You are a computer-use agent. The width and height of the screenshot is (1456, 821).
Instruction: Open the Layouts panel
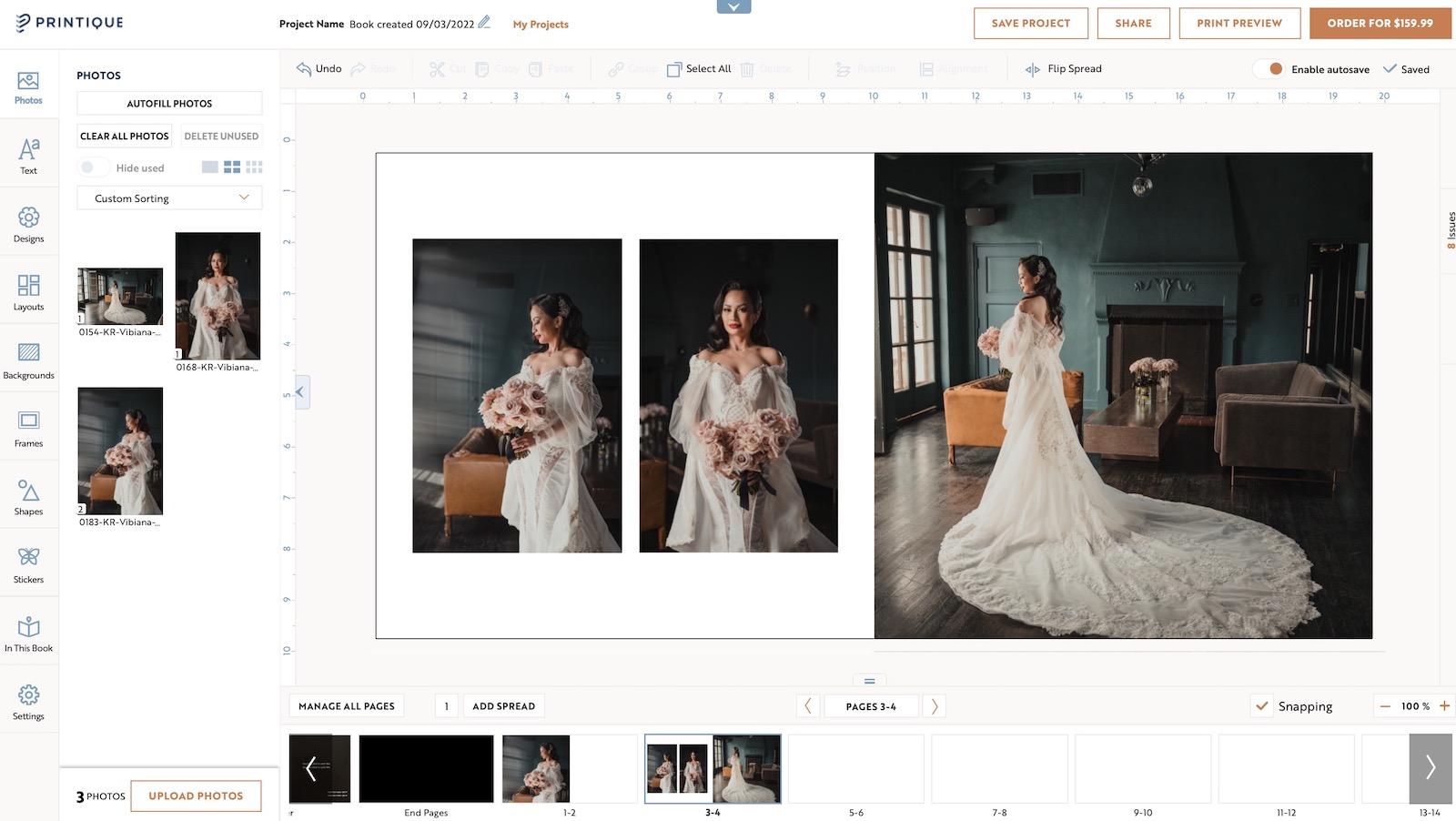coord(28,291)
